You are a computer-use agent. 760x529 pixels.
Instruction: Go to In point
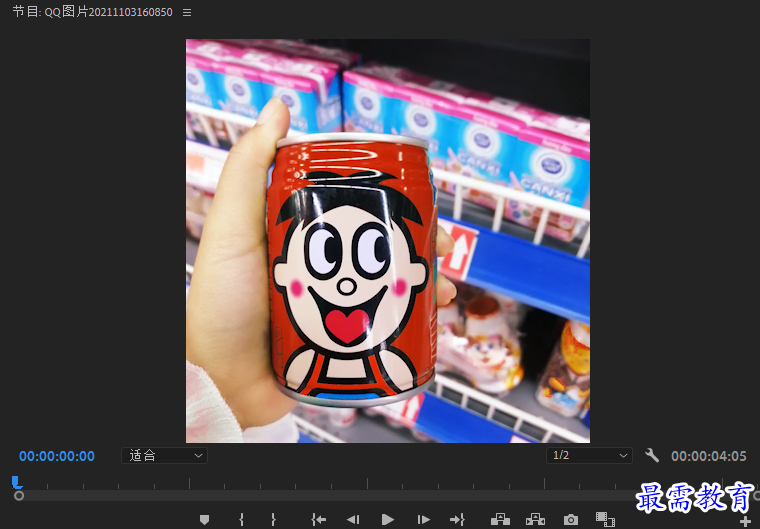(x=318, y=520)
